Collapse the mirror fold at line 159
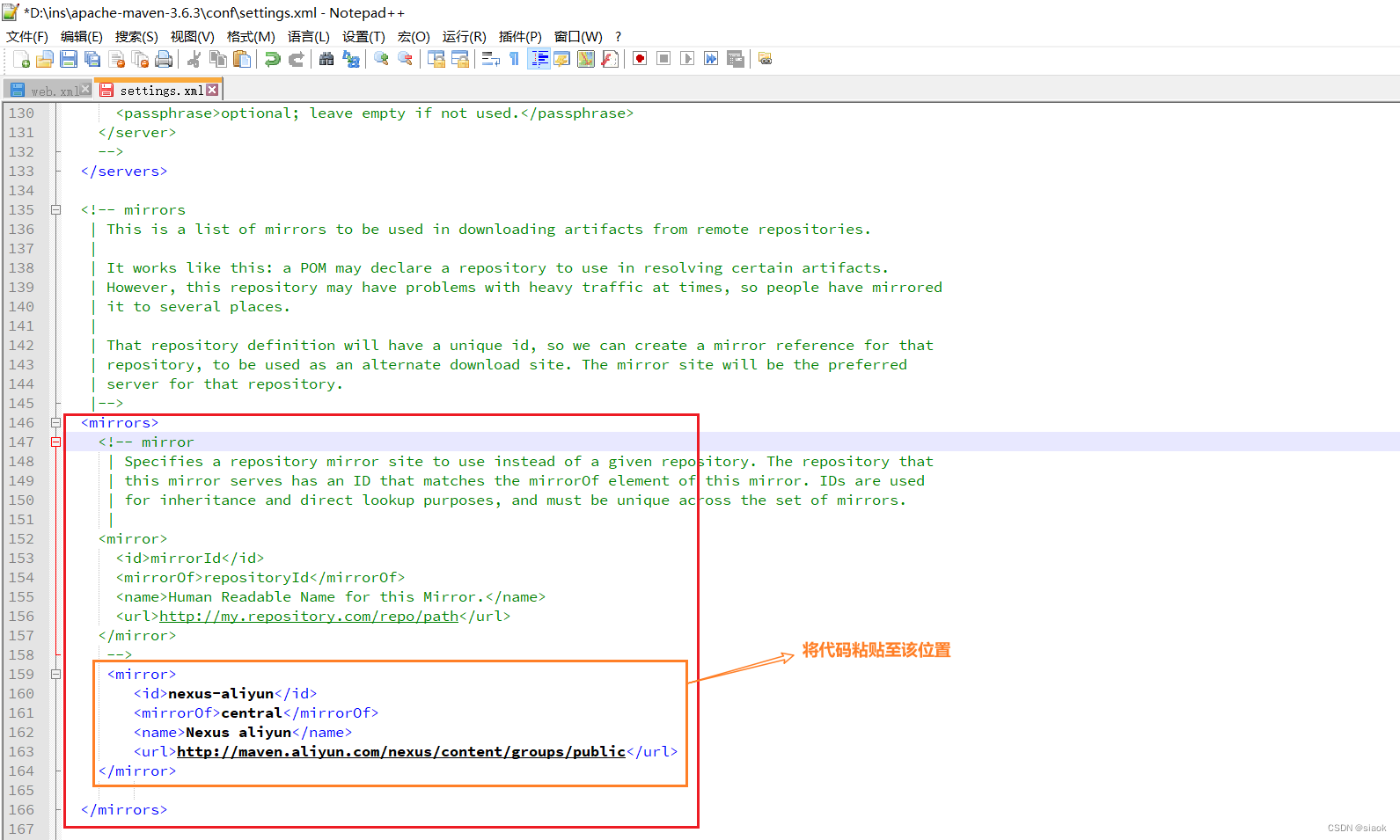Image resolution: width=1400 pixels, height=840 pixels. 55,675
